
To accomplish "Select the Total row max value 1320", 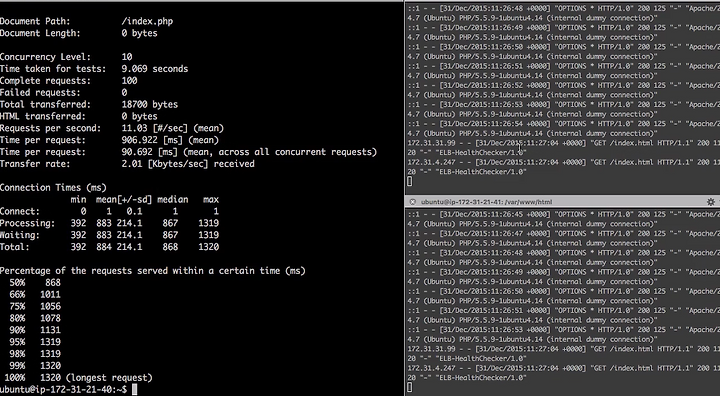I will coord(208,247).
